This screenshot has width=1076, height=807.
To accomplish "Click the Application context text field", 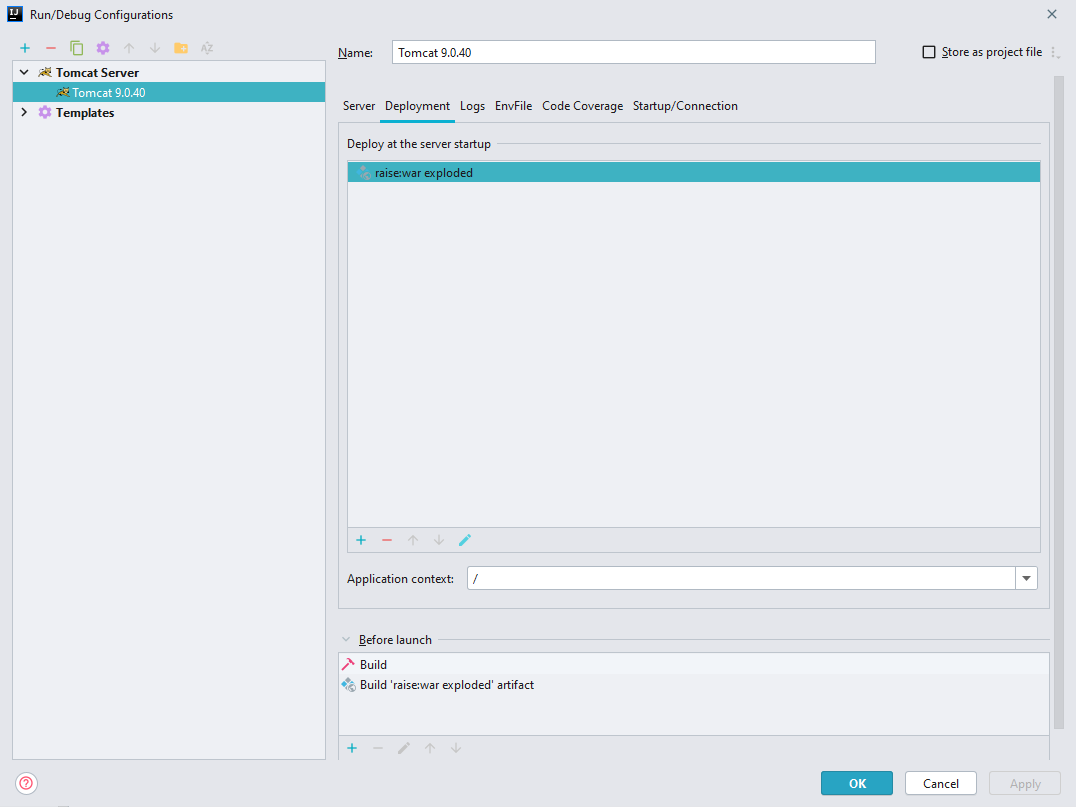I will 741,578.
